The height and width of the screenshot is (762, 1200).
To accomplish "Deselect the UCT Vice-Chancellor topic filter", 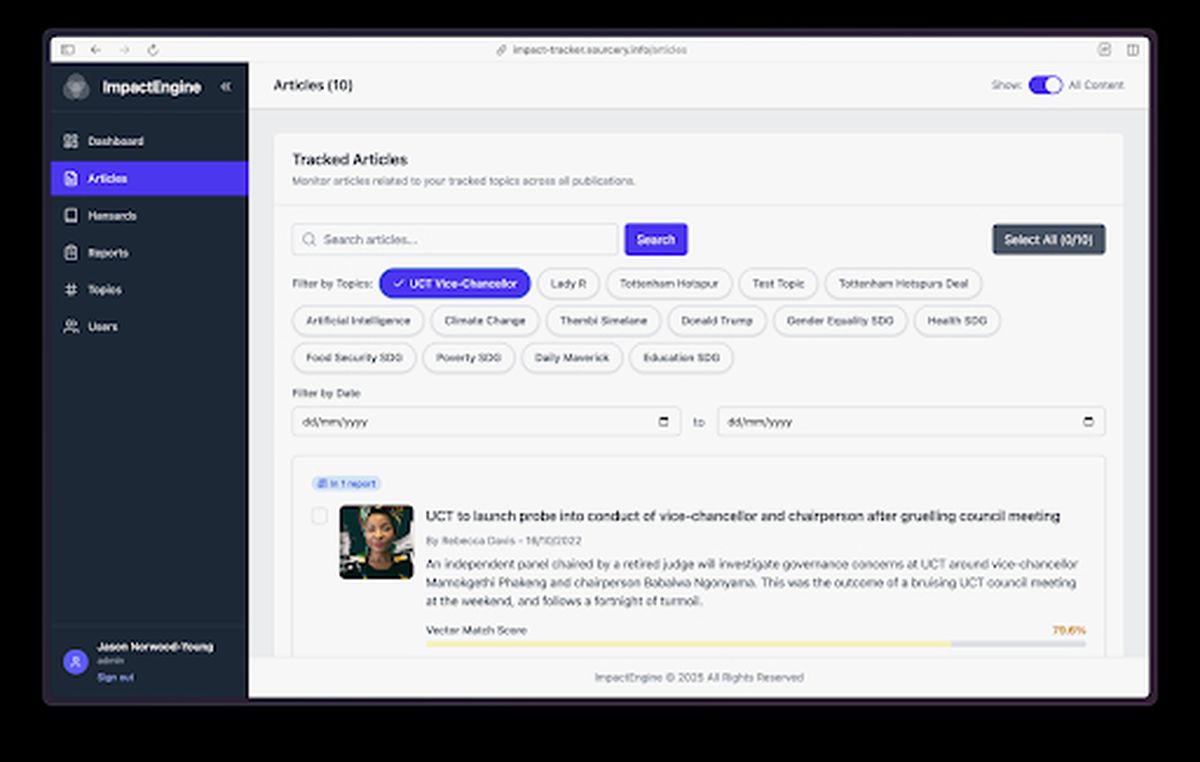I will click(x=455, y=284).
